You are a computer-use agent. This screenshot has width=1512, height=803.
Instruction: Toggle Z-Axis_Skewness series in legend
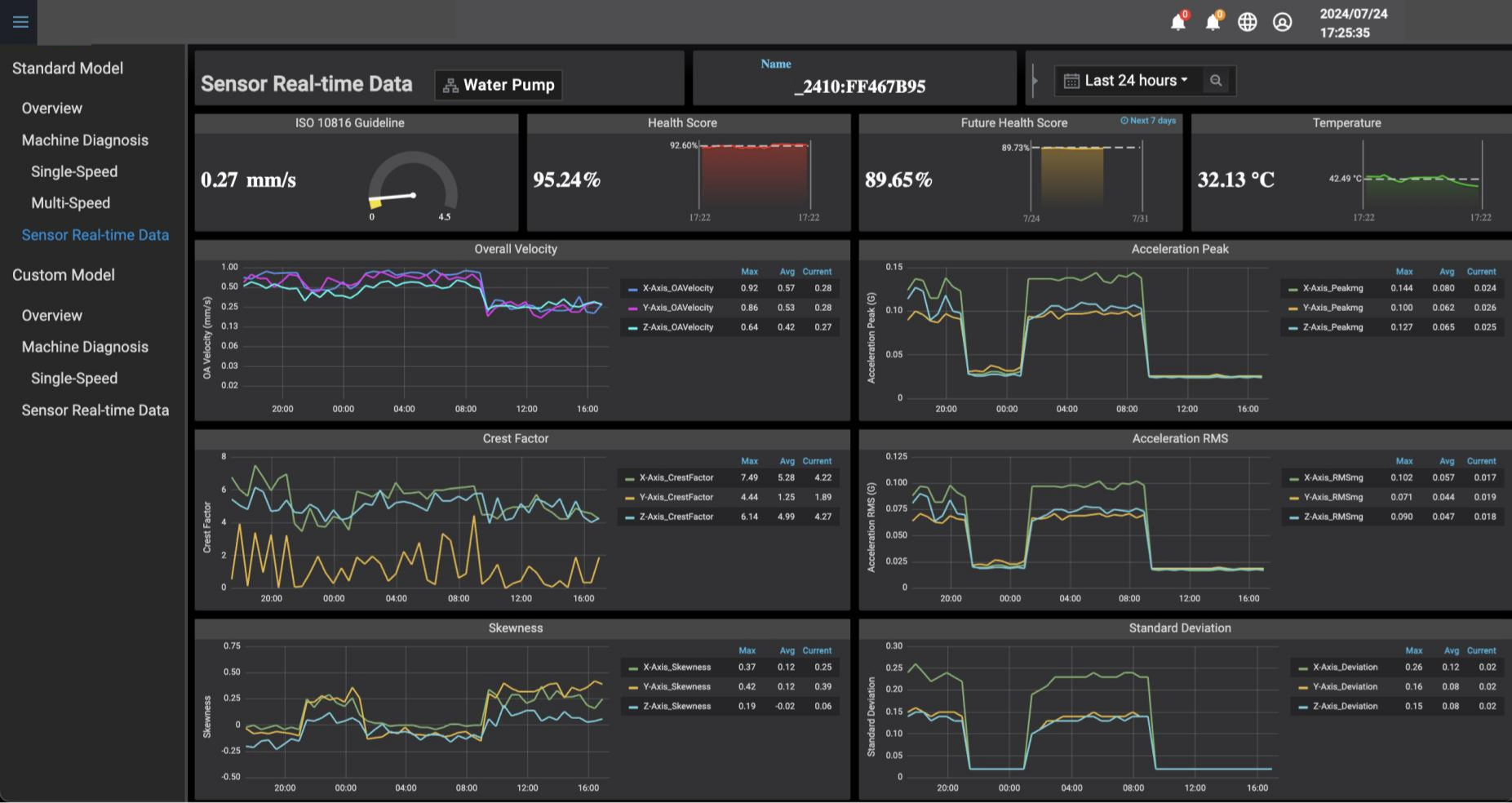pos(676,706)
